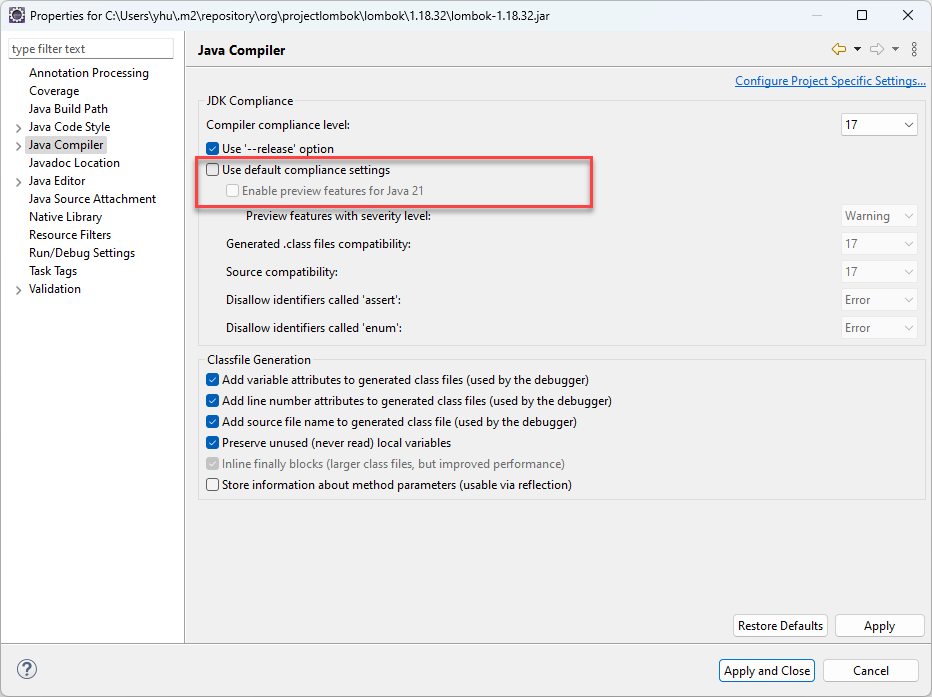Expand the Java Editor tree node
Image resolution: width=932 pixels, height=697 pixels.
tap(18, 182)
